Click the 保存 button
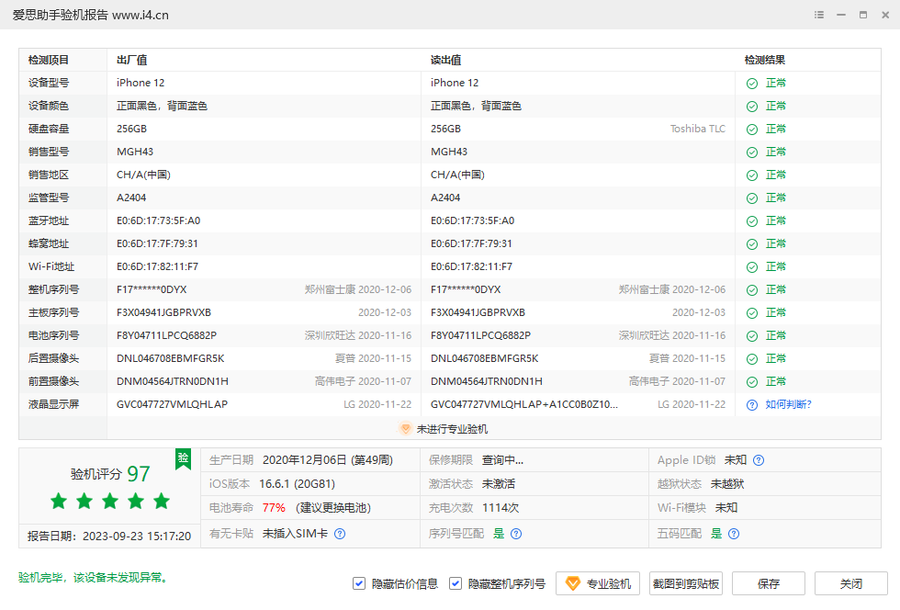This screenshot has height=610, width=900. 769,584
